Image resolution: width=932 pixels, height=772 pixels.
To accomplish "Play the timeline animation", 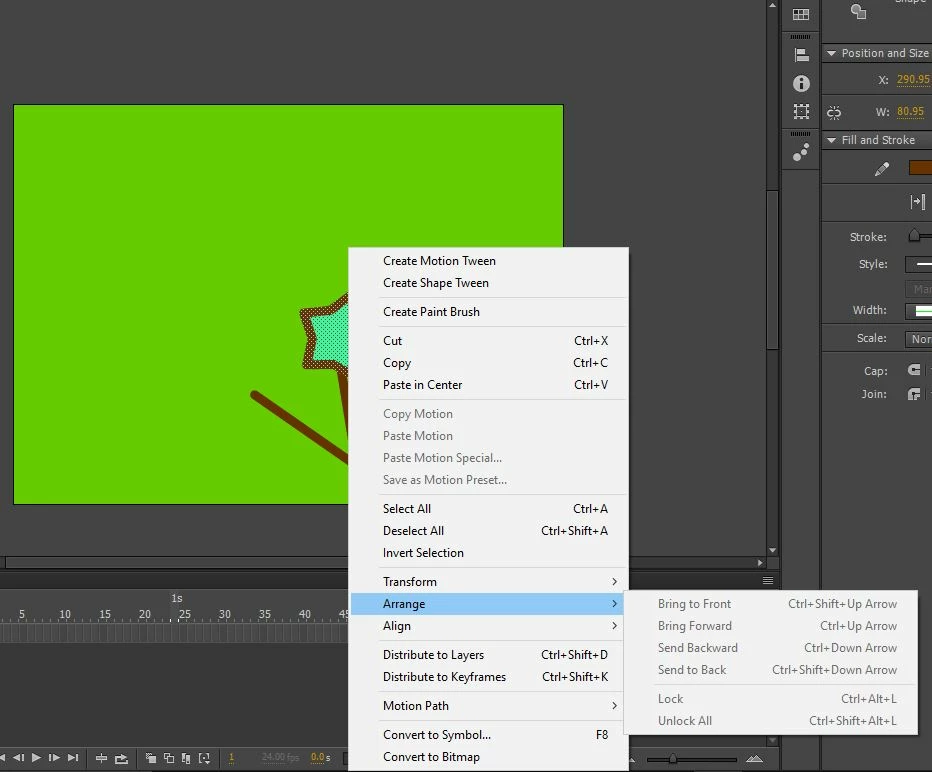I will pos(36,758).
